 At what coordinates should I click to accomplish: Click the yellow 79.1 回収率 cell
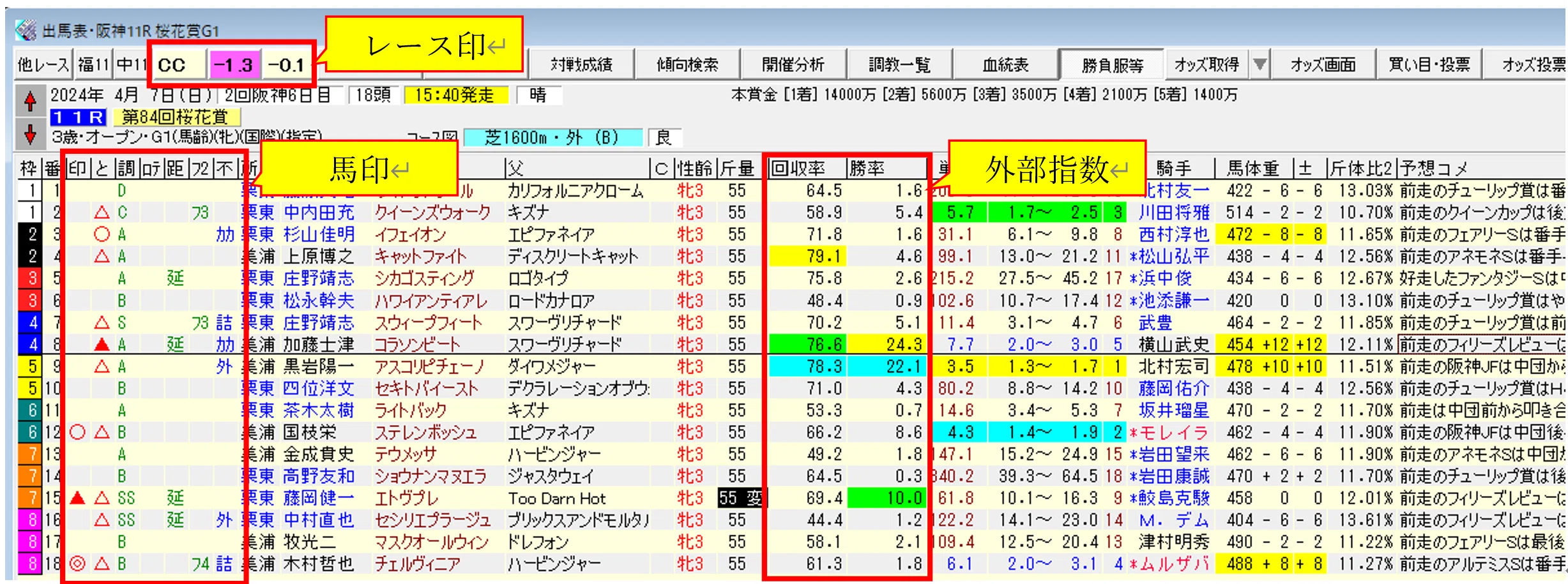point(807,256)
